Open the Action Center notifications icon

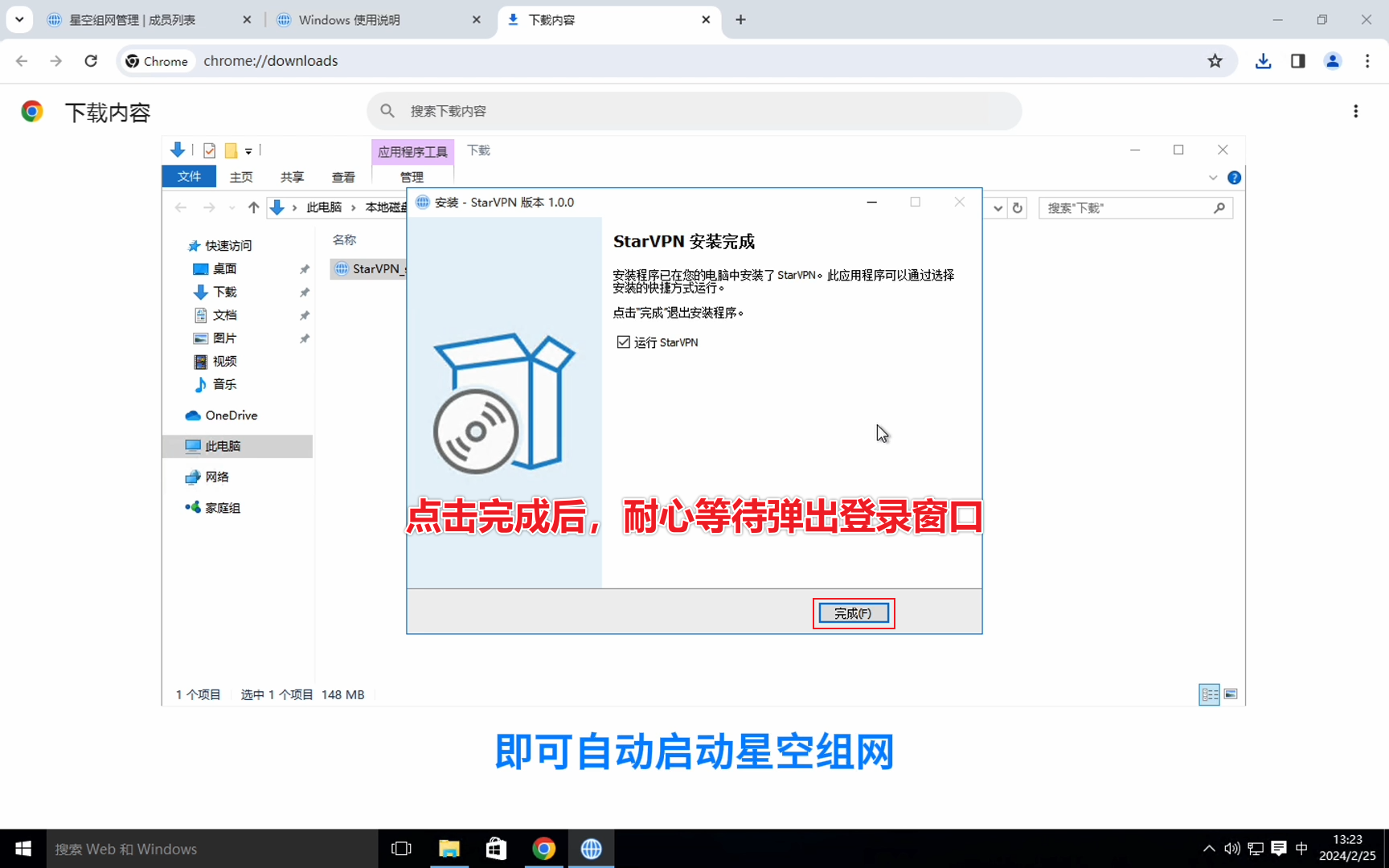click(x=1278, y=849)
